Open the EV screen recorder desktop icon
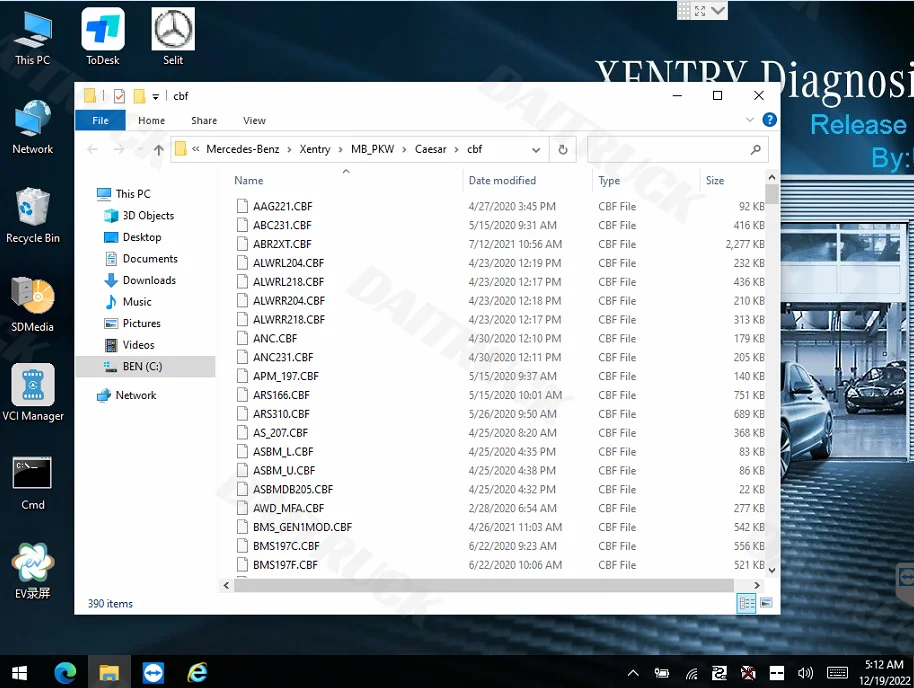 pyautogui.click(x=33, y=571)
